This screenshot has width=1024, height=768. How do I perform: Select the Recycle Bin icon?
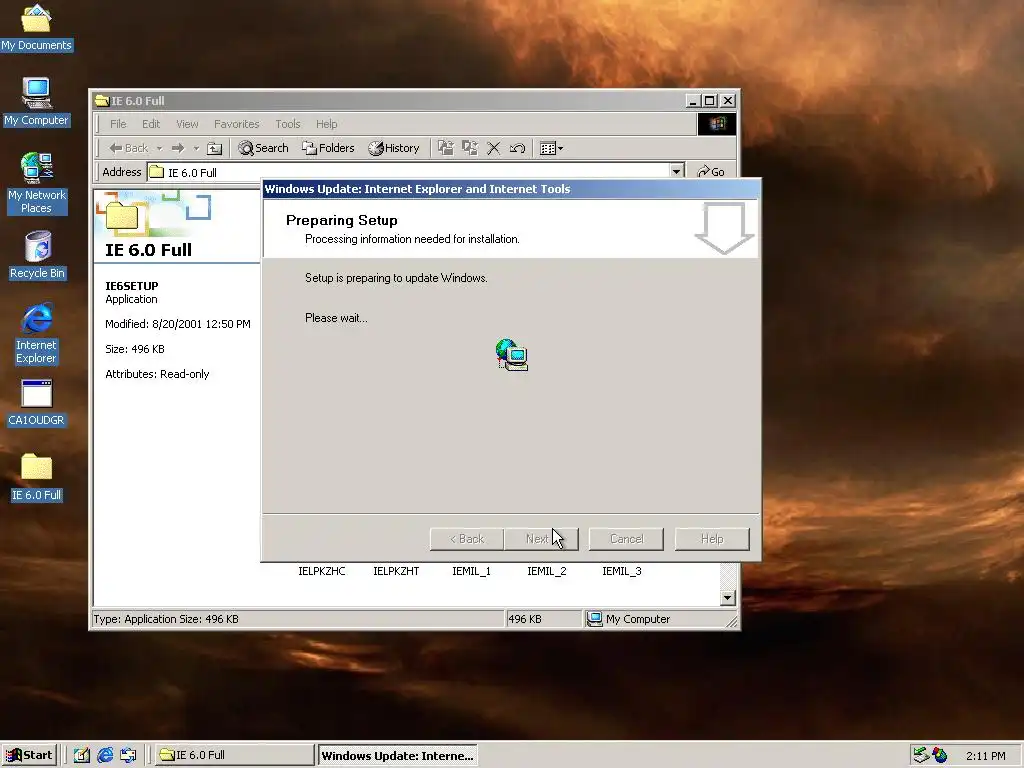point(37,255)
